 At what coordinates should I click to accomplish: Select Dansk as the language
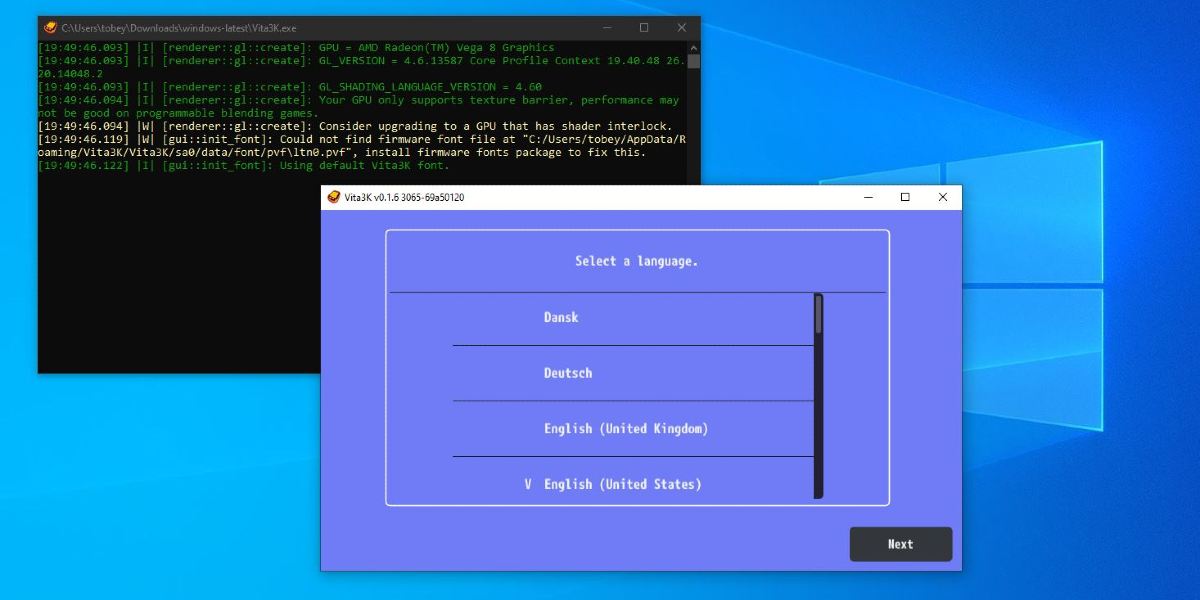pyautogui.click(x=561, y=317)
